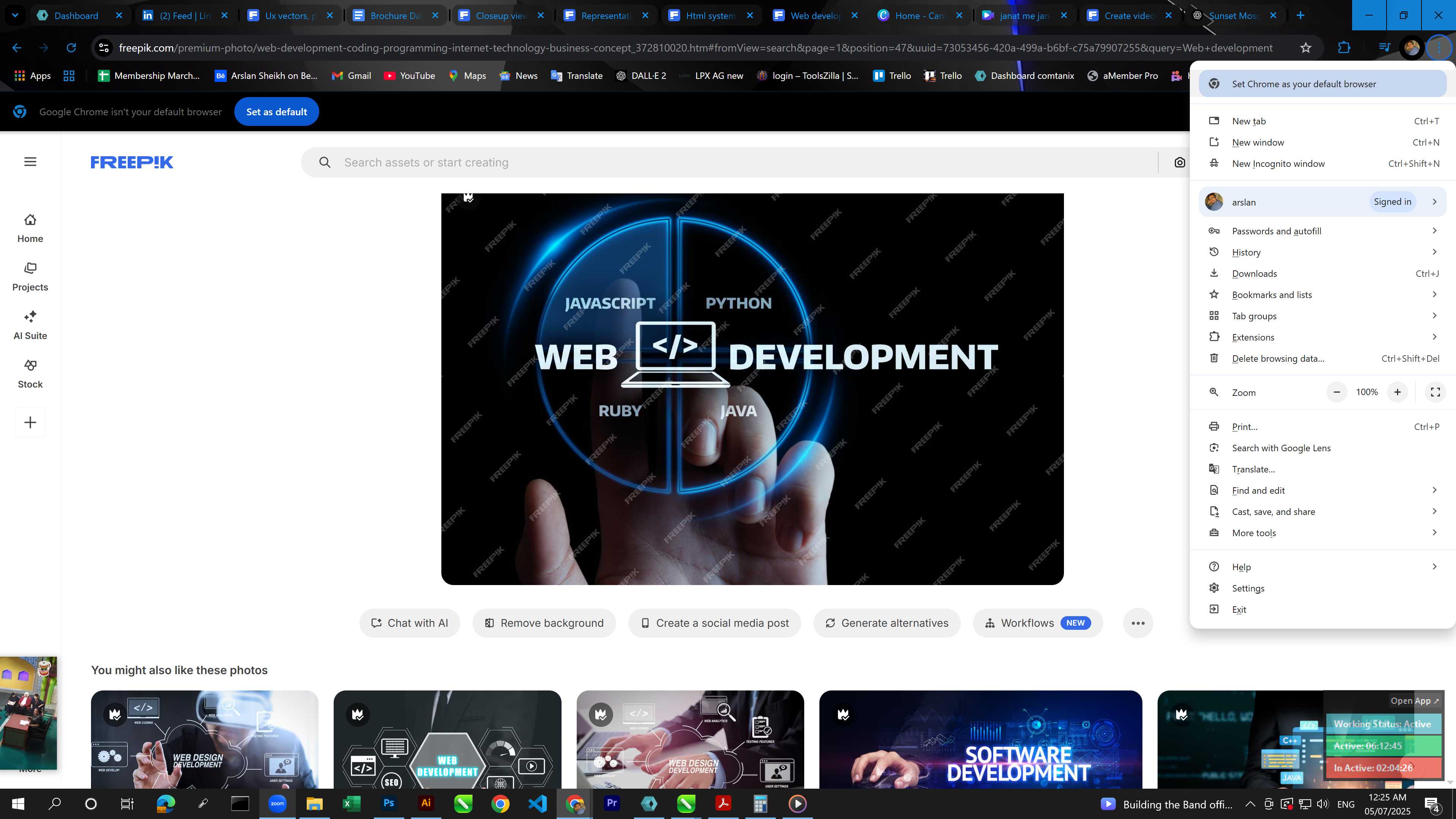Click Remove background button
The image size is (1456, 819).
pos(544,623)
